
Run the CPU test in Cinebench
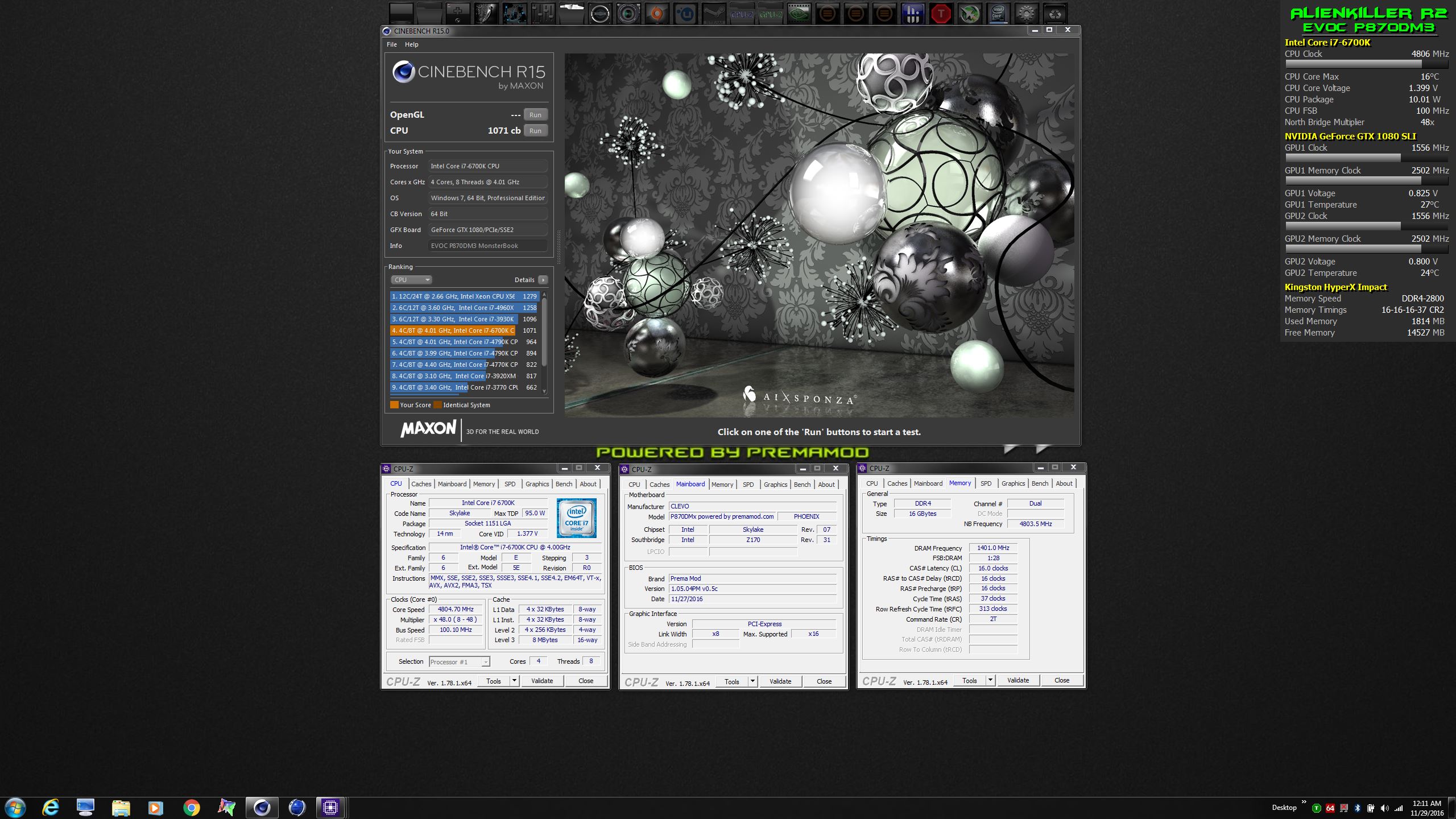[x=535, y=131]
